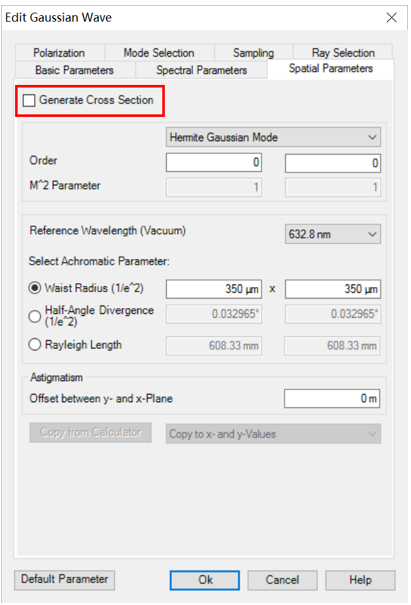Open the Mode Selection tab
This screenshot has width=411, height=605.
(159, 53)
